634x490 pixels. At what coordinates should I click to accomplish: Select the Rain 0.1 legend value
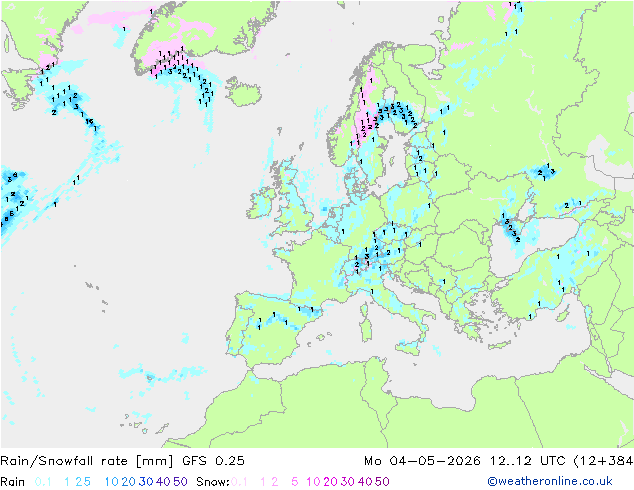(43, 482)
